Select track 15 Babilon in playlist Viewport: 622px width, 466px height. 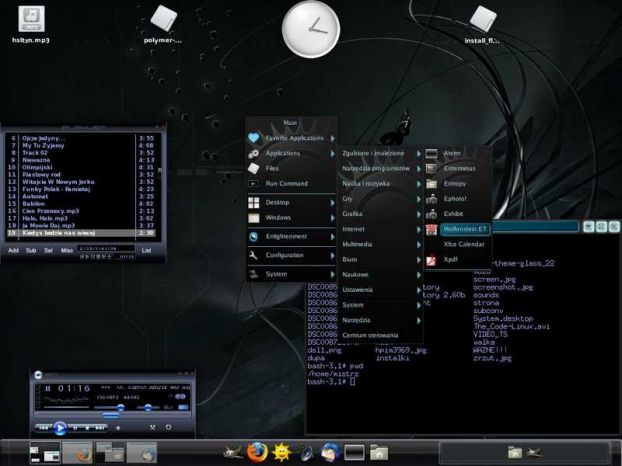(81, 203)
